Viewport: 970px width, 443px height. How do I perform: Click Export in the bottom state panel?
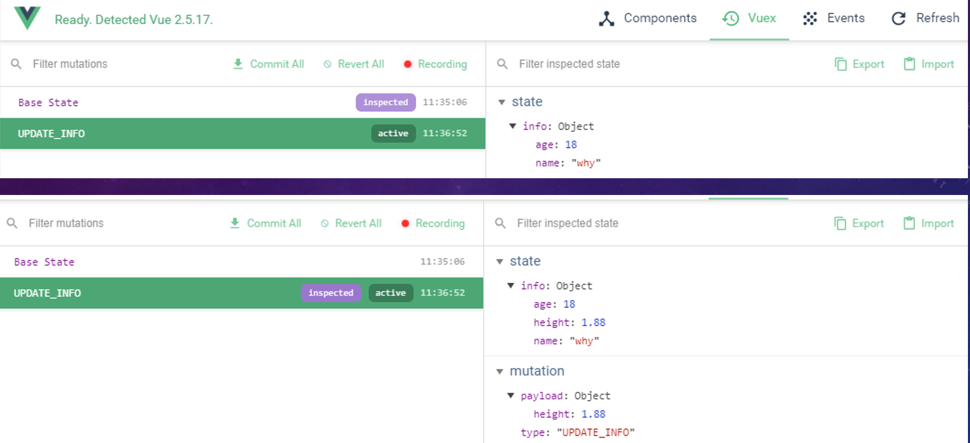click(859, 223)
